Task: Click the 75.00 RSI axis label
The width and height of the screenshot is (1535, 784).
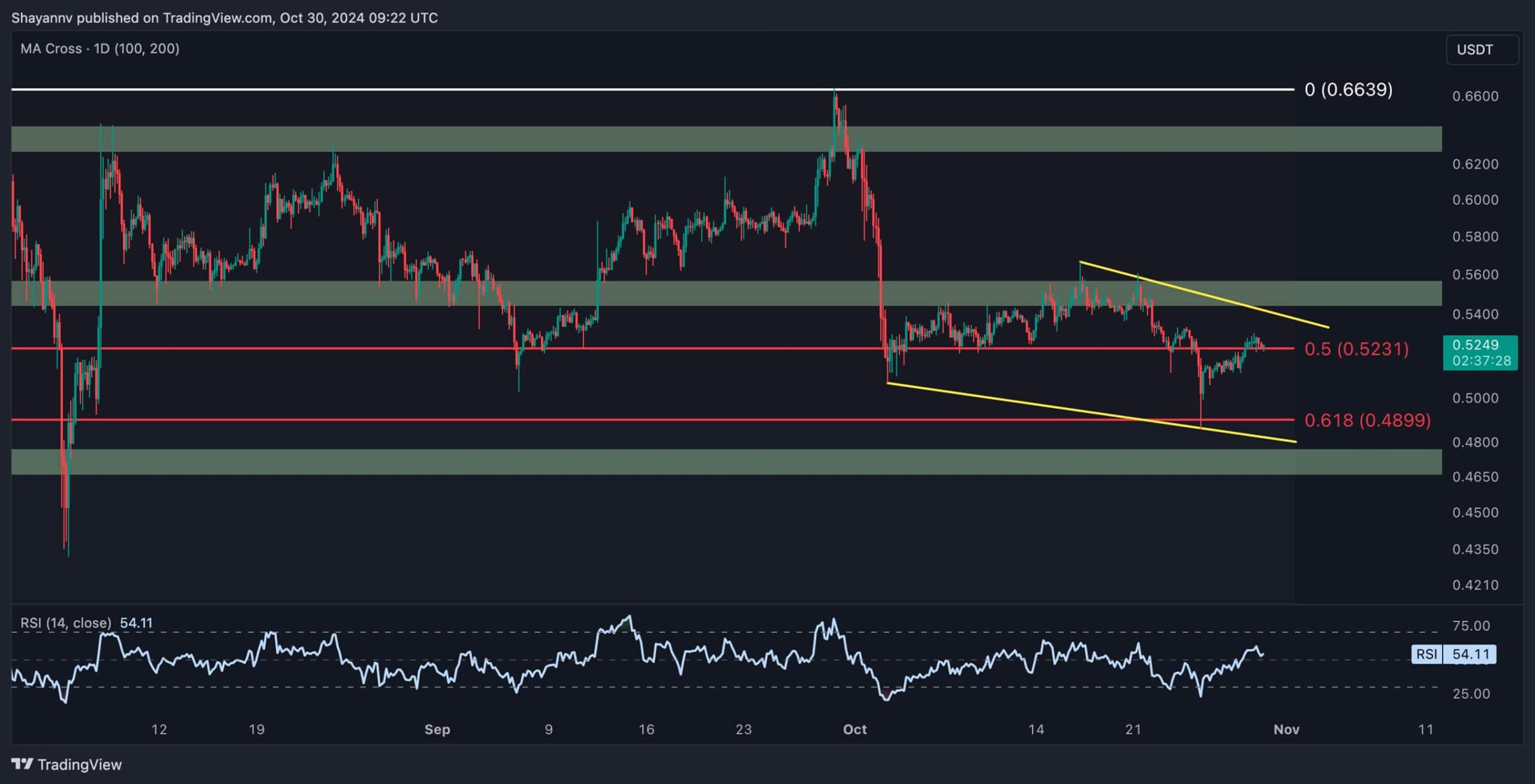Action: click(1470, 626)
